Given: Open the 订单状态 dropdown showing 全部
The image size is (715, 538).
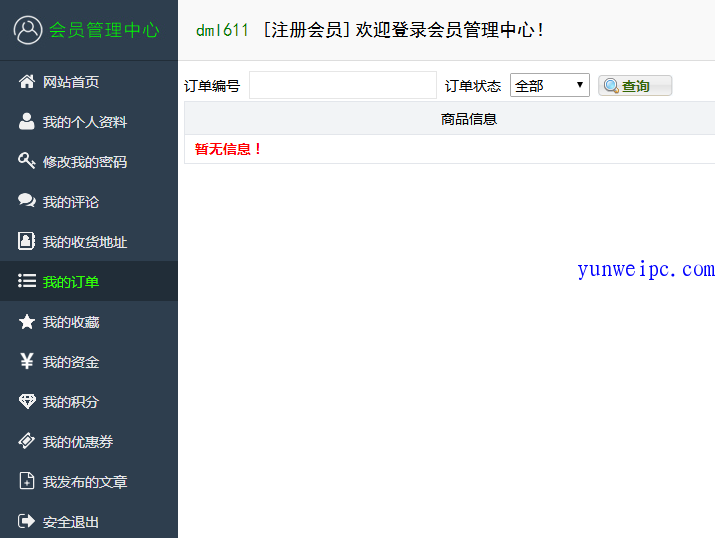Looking at the screenshot, I should (x=549, y=86).
